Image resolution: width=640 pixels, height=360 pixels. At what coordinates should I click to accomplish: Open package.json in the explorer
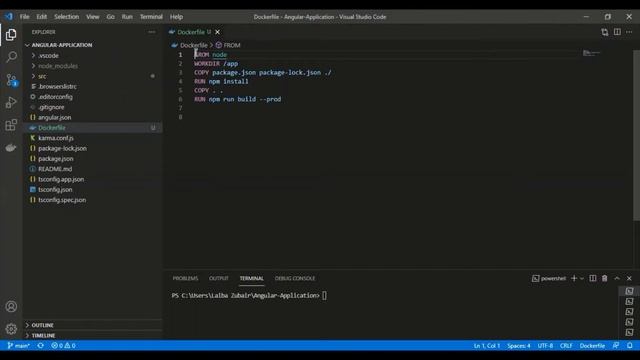coord(56,159)
